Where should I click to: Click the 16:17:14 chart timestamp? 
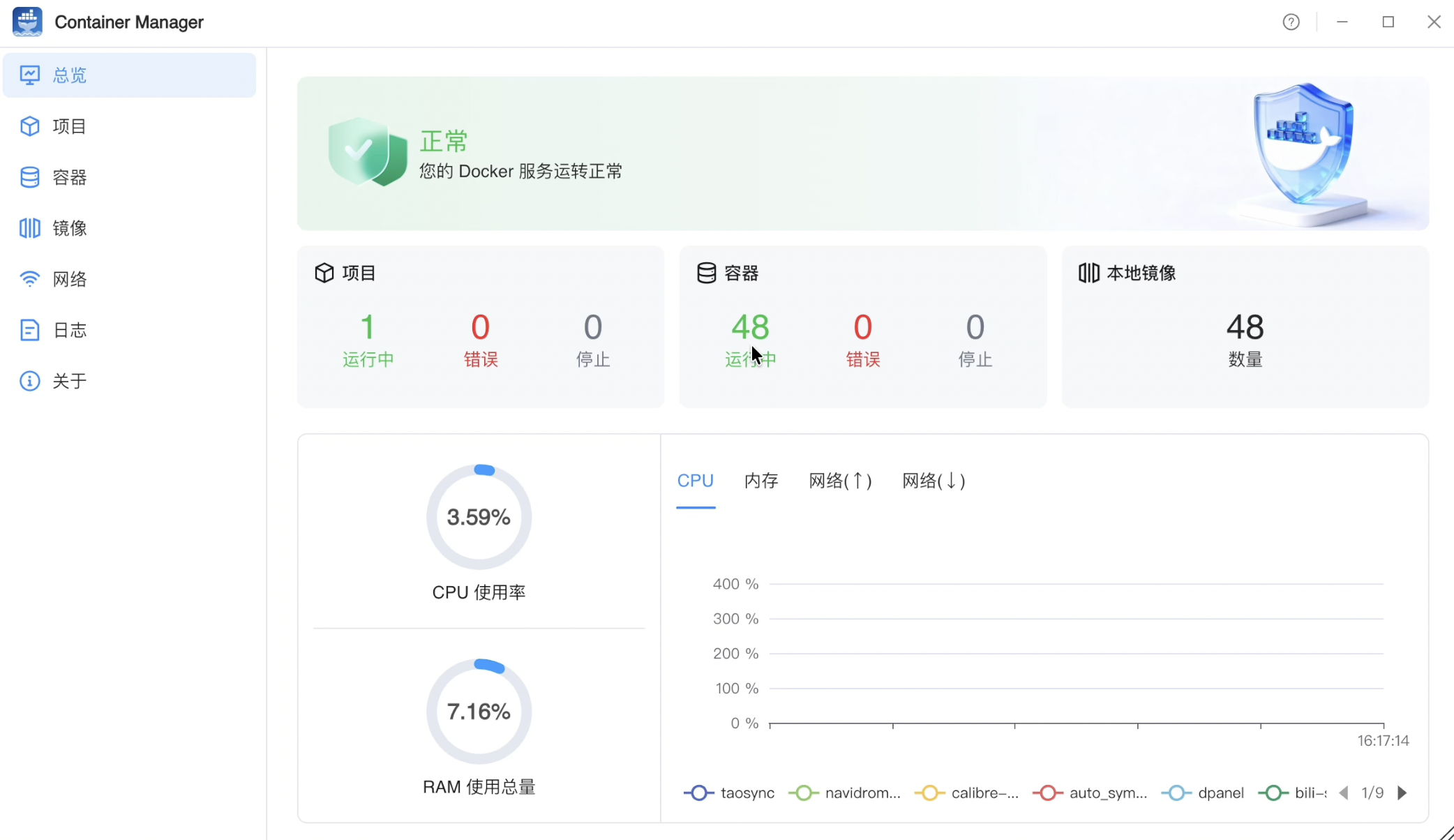coord(1383,741)
